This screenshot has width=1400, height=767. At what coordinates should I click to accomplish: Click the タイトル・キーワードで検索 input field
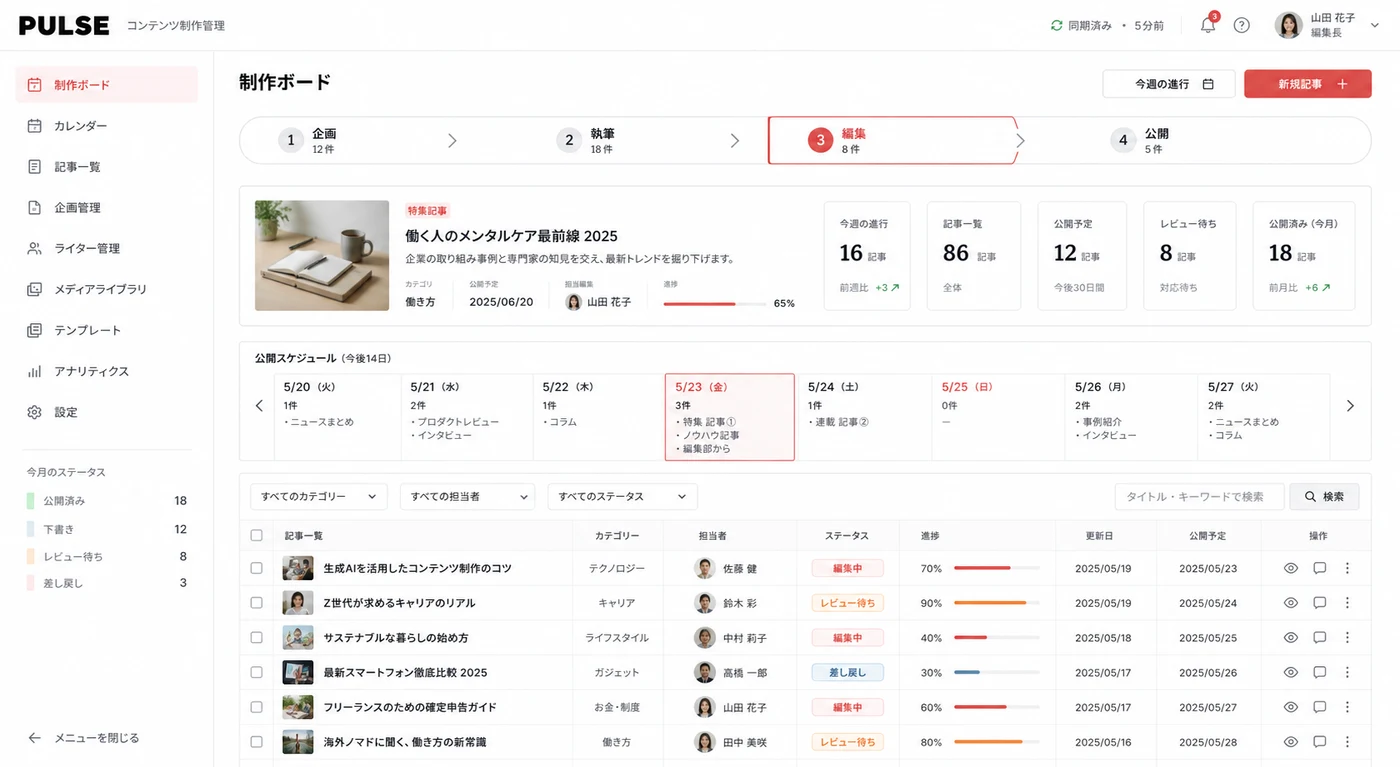pos(1199,496)
